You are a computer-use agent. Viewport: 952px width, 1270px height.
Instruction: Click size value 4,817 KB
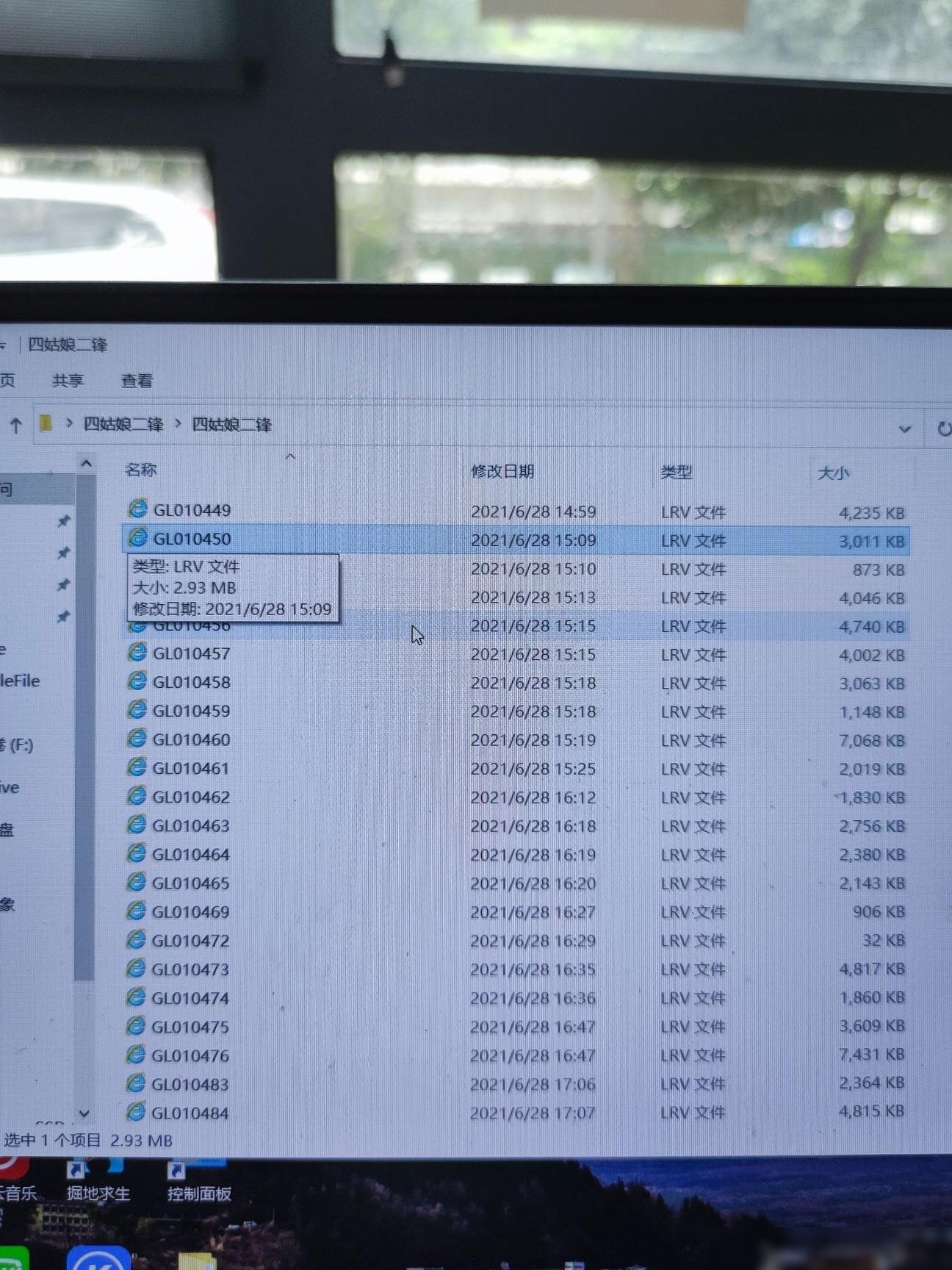click(x=872, y=969)
